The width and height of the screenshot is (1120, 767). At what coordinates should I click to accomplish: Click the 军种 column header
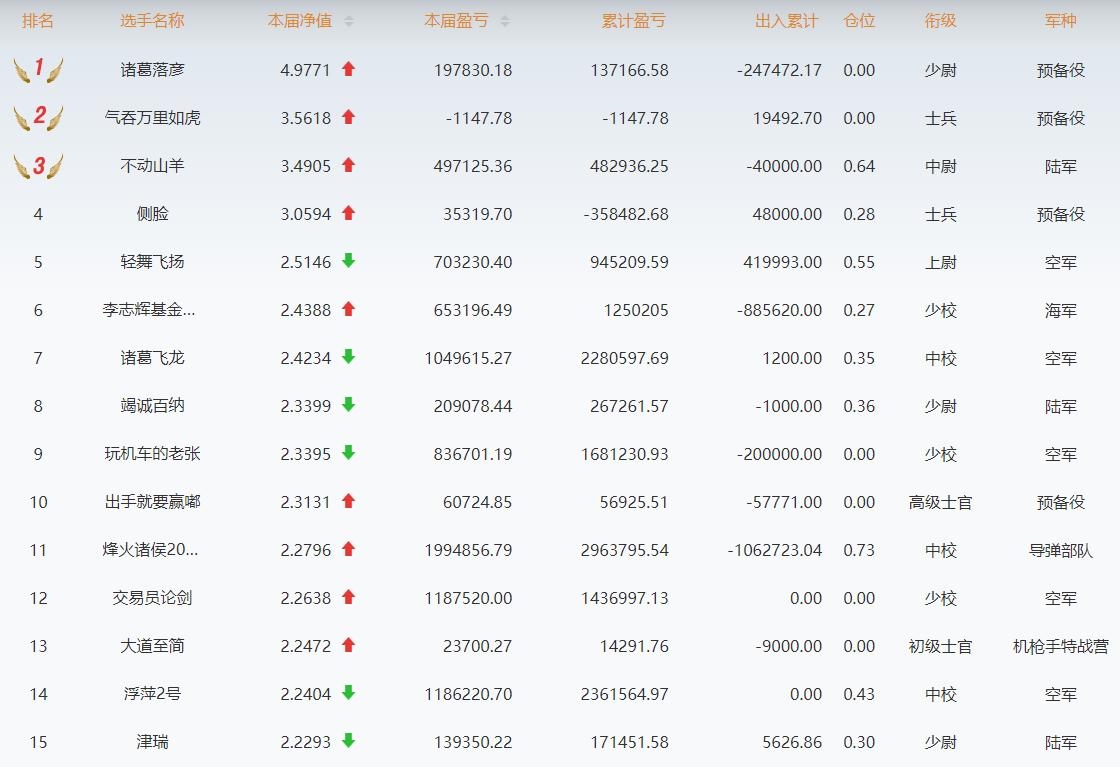1060,21
